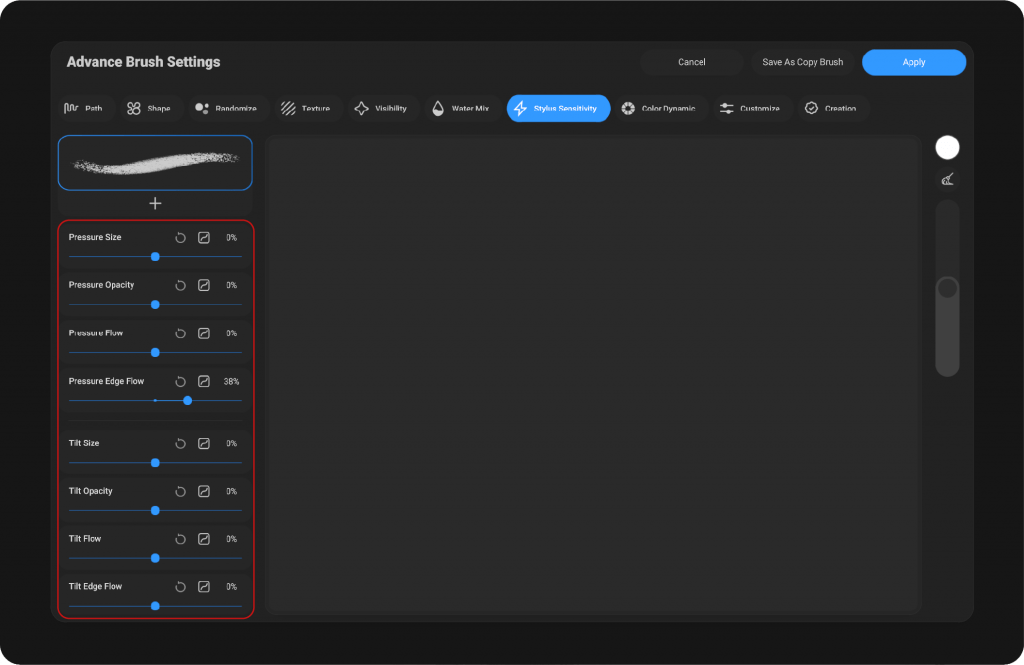1024x665 pixels.
Task: Open the Pressure Edge Flow curve editor
Action: pos(204,382)
